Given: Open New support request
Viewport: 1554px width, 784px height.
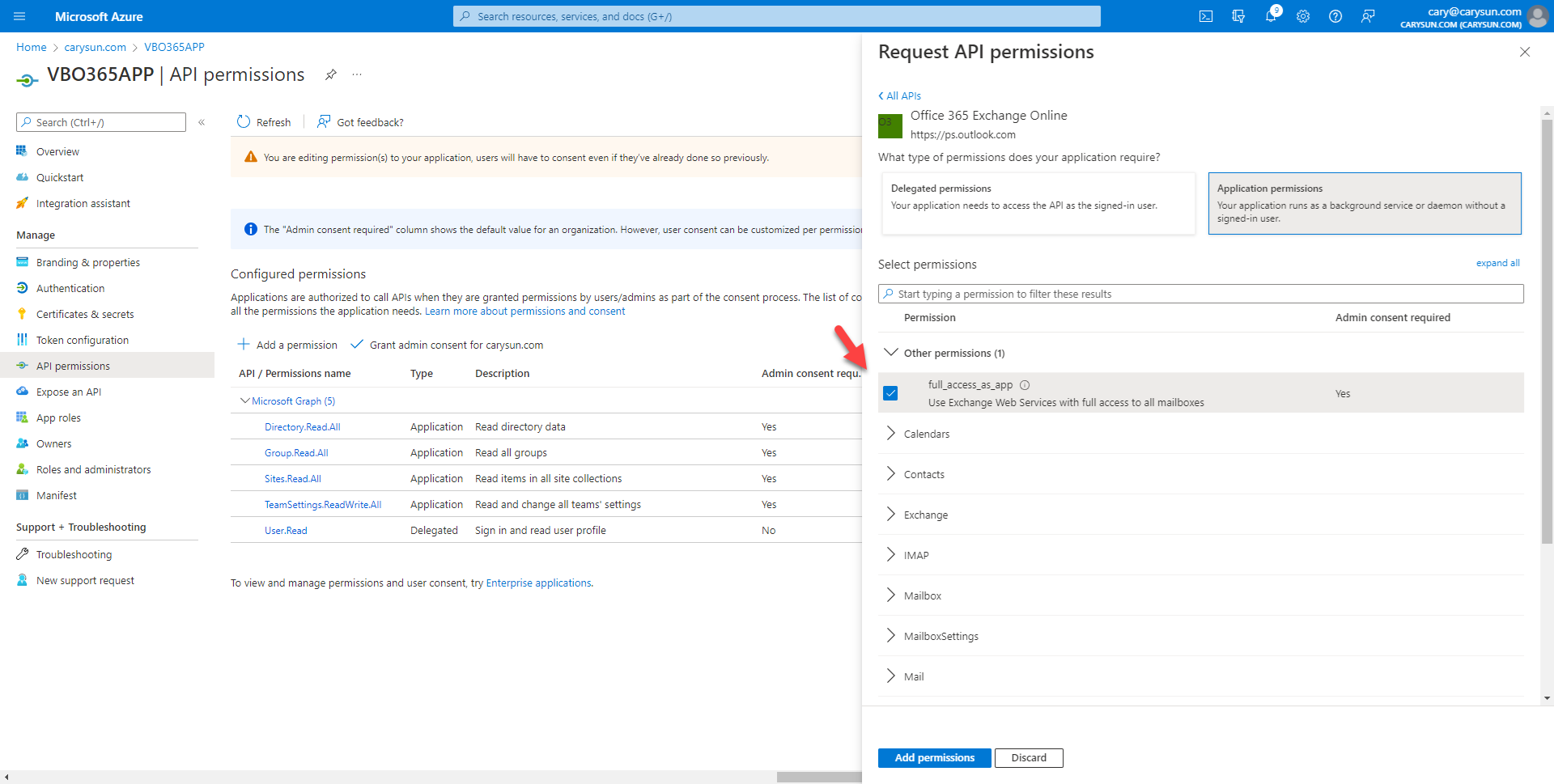Looking at the screenshot, I should [85, 580].
